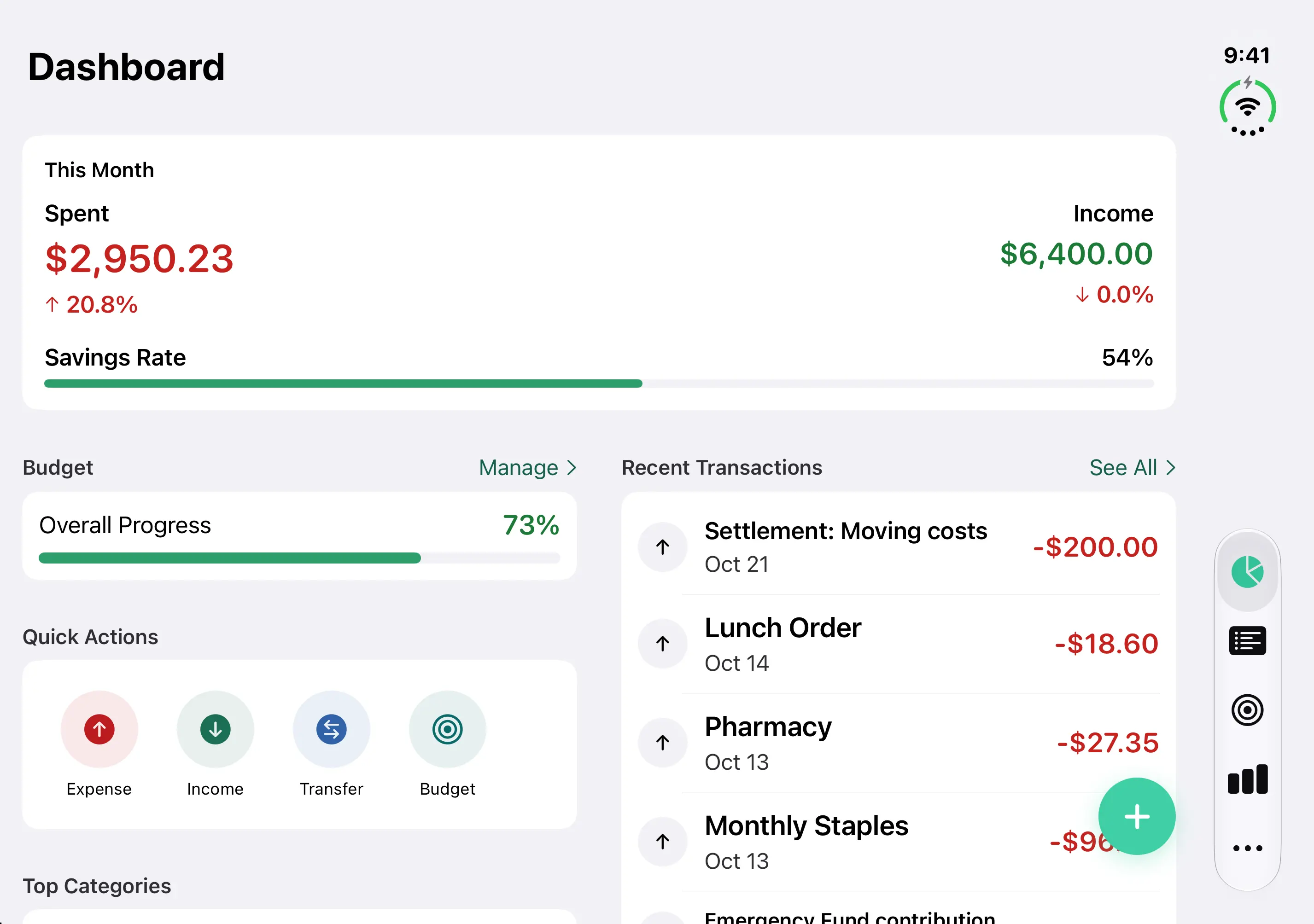Expand the See All chevron arrow

tap(1170, 467)
